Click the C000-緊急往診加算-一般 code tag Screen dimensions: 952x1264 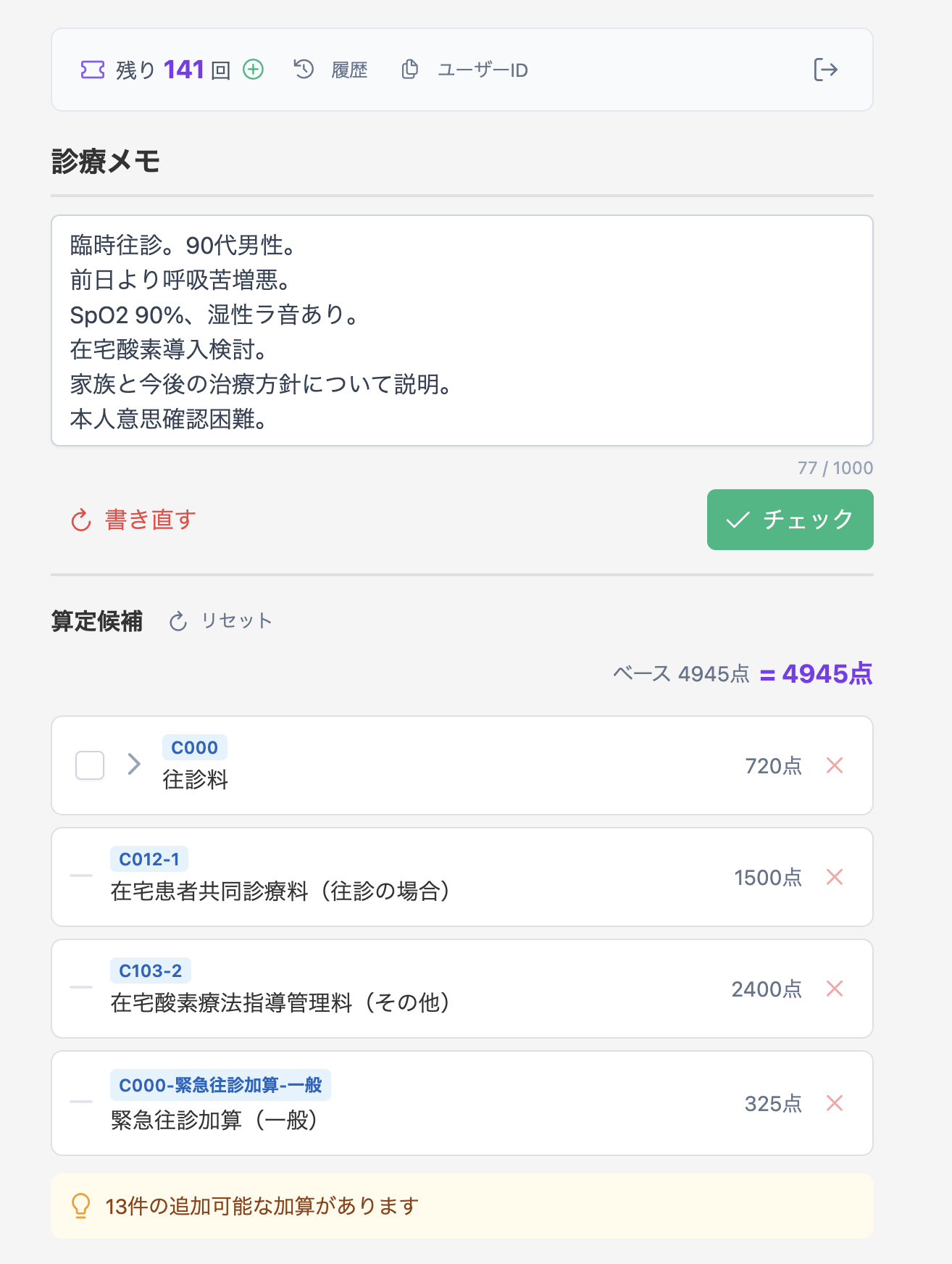click(x=220, y=1085)
